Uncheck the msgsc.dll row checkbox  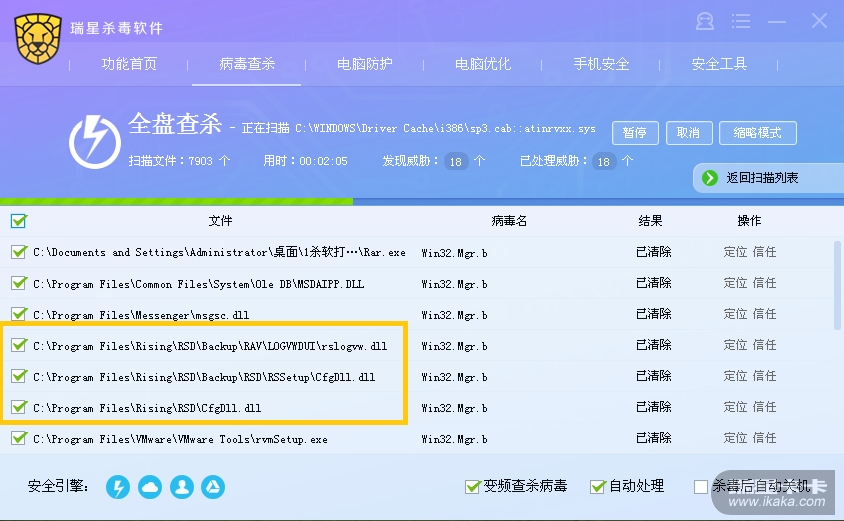19,314
